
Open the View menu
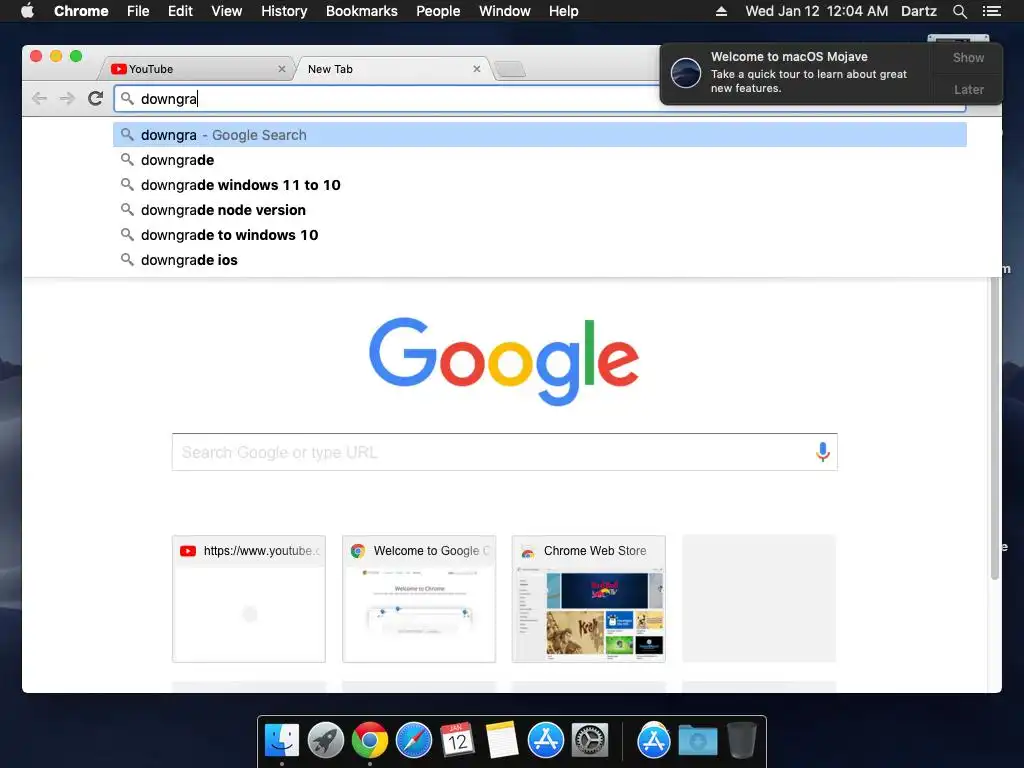(x=227, y=11)
